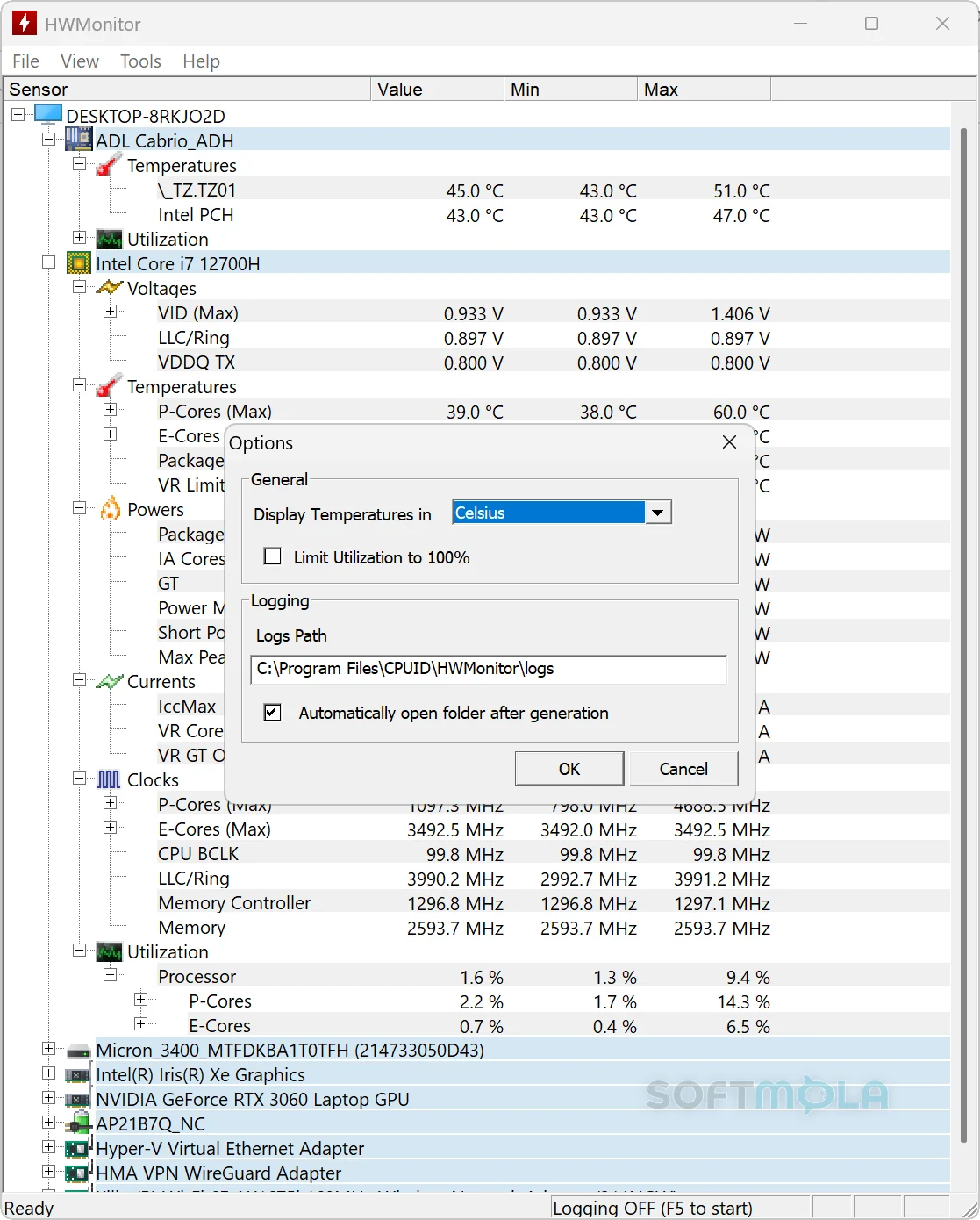
Task: Enable Limit Utilization to 100% checkbox
Action: [x=273, y=556]
